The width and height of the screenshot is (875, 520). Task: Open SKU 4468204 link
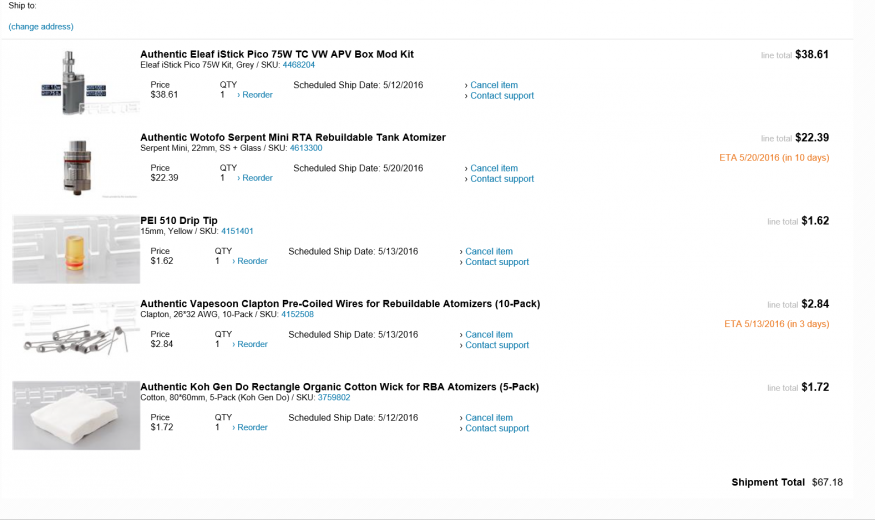click(299, 65)
